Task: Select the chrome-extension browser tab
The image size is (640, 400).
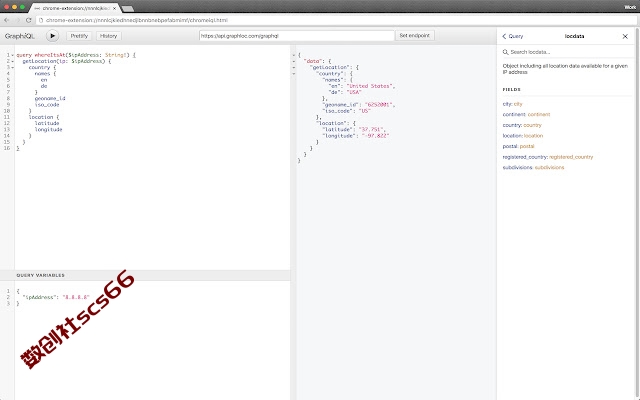Action: tap(73, 8)
